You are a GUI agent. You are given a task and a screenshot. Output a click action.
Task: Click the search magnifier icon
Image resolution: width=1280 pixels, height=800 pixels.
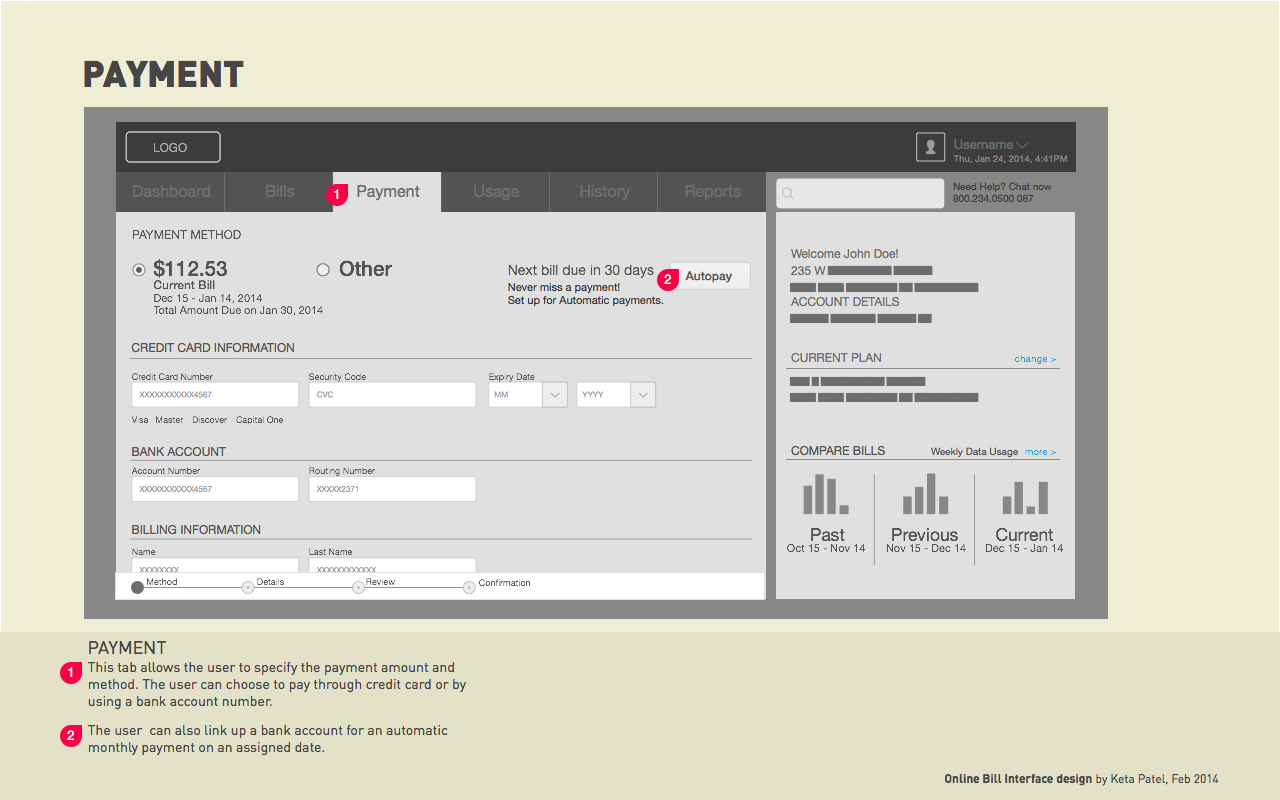tap(788, 194)
